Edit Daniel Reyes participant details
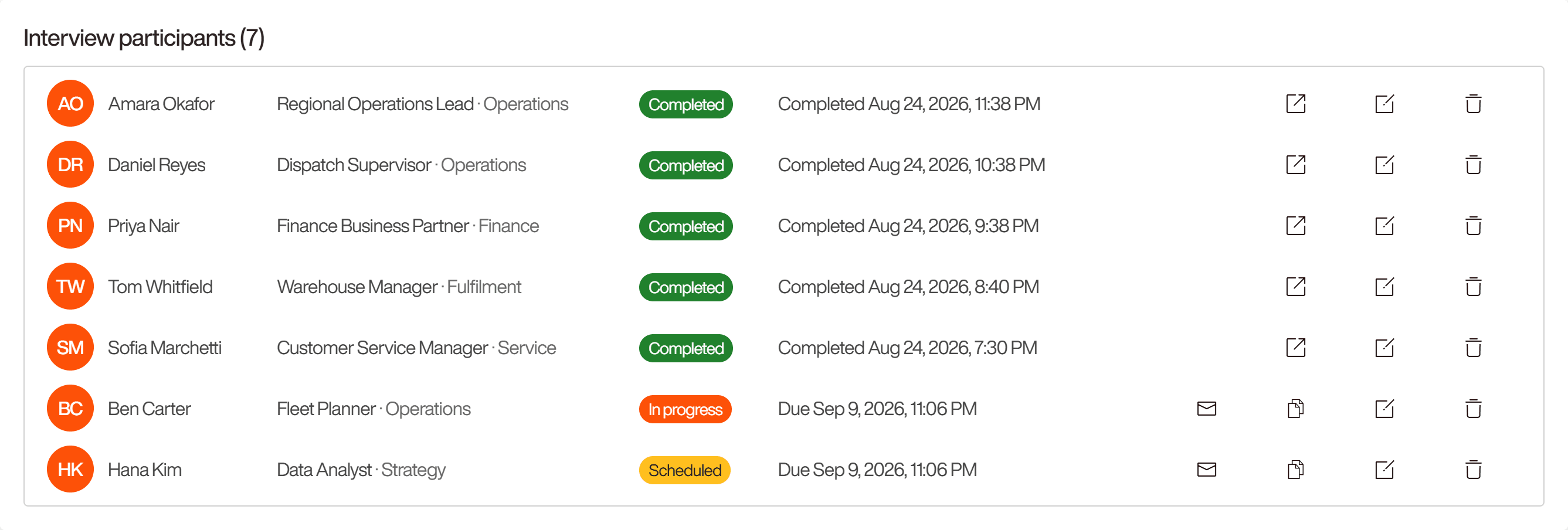The image size is (1568, 530). click(1384, 164)
